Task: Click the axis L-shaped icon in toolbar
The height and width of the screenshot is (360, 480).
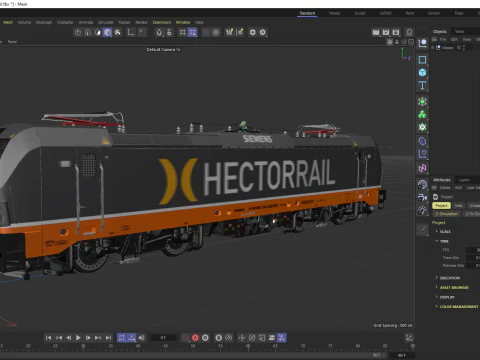Action: point(131,32)
